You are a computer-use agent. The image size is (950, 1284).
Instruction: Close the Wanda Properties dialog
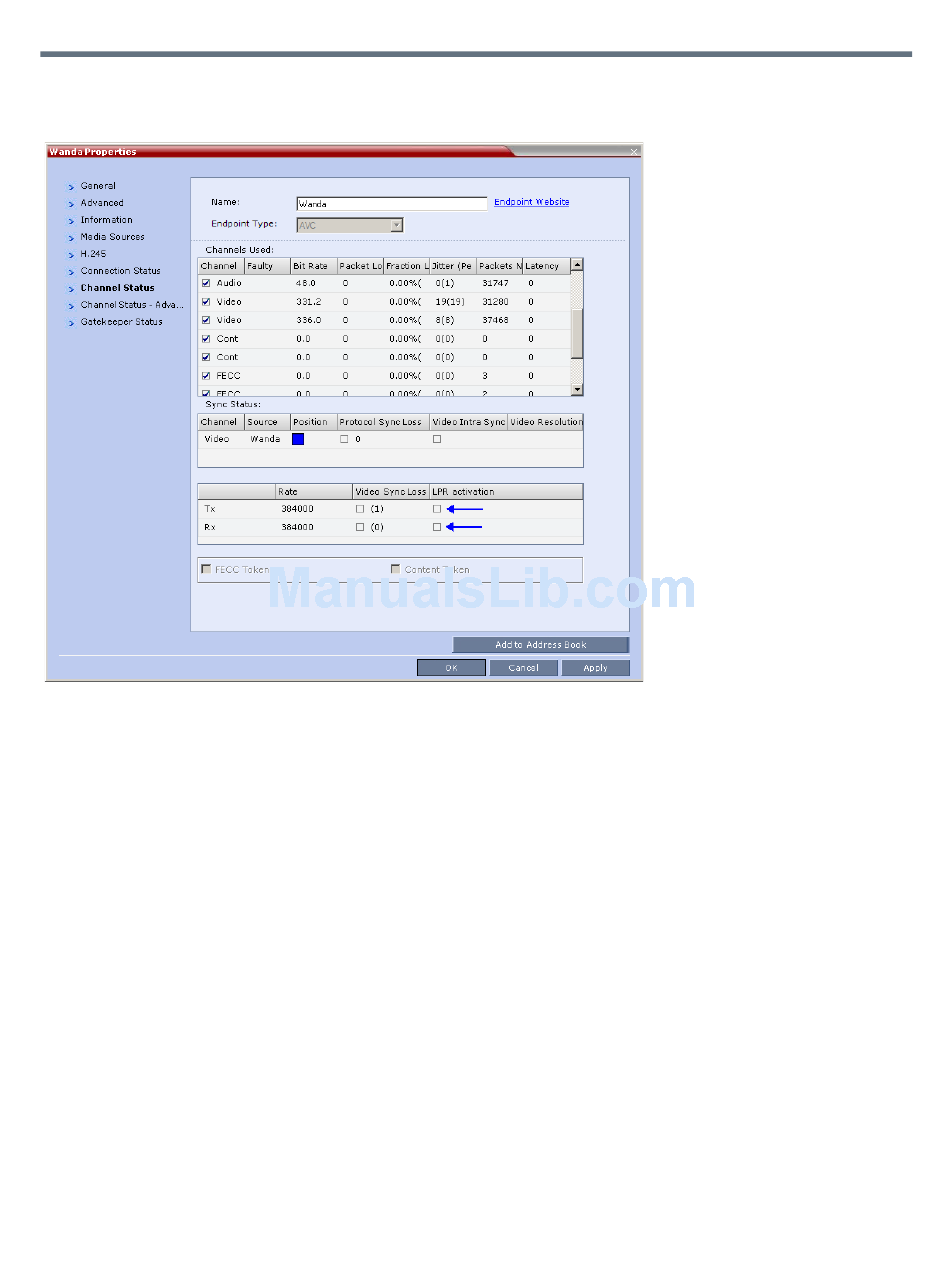(x=634, y=151)
